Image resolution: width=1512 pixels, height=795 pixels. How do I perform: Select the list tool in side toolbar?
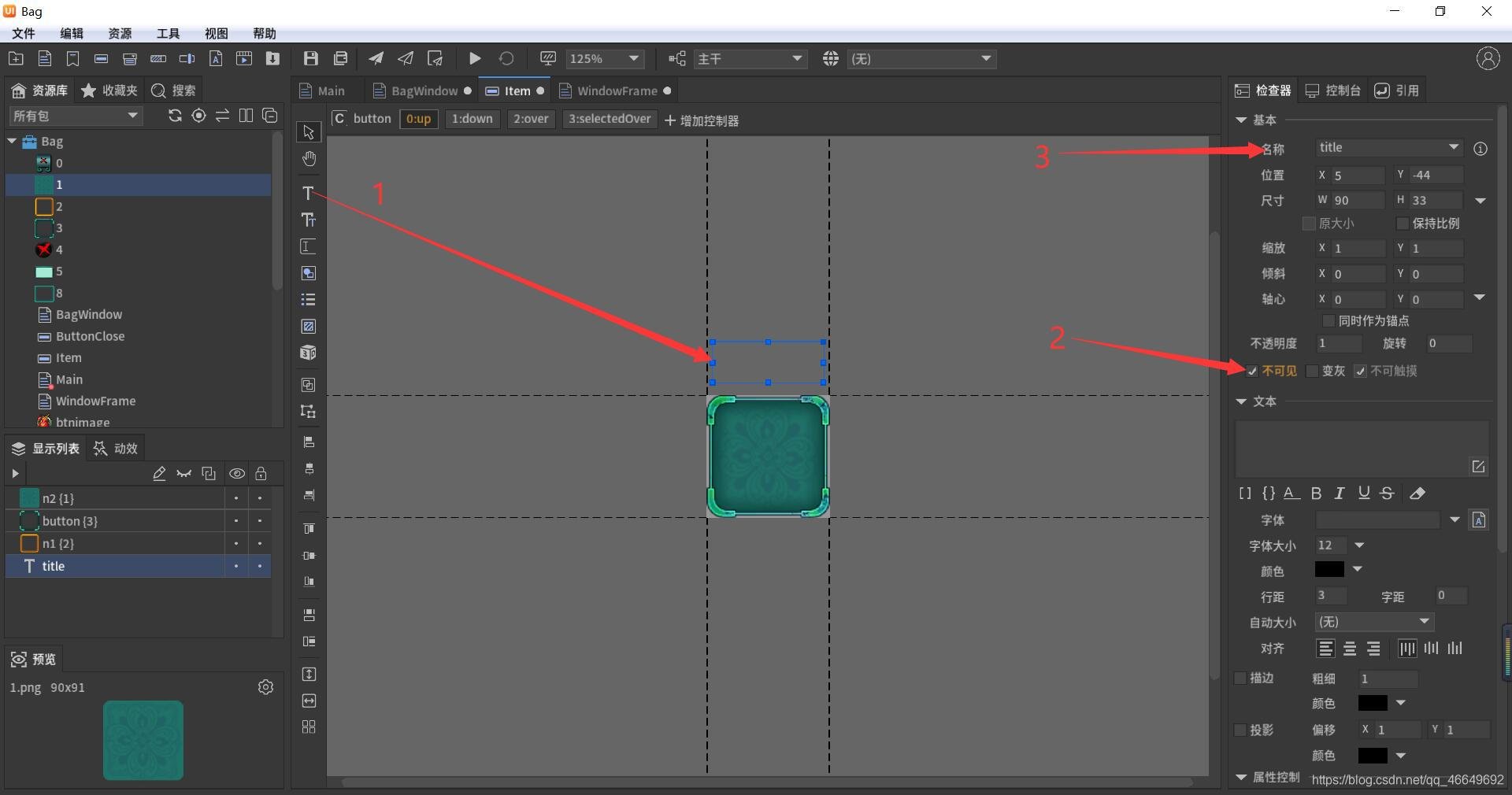pyautogui.click(x=309, y=300)
